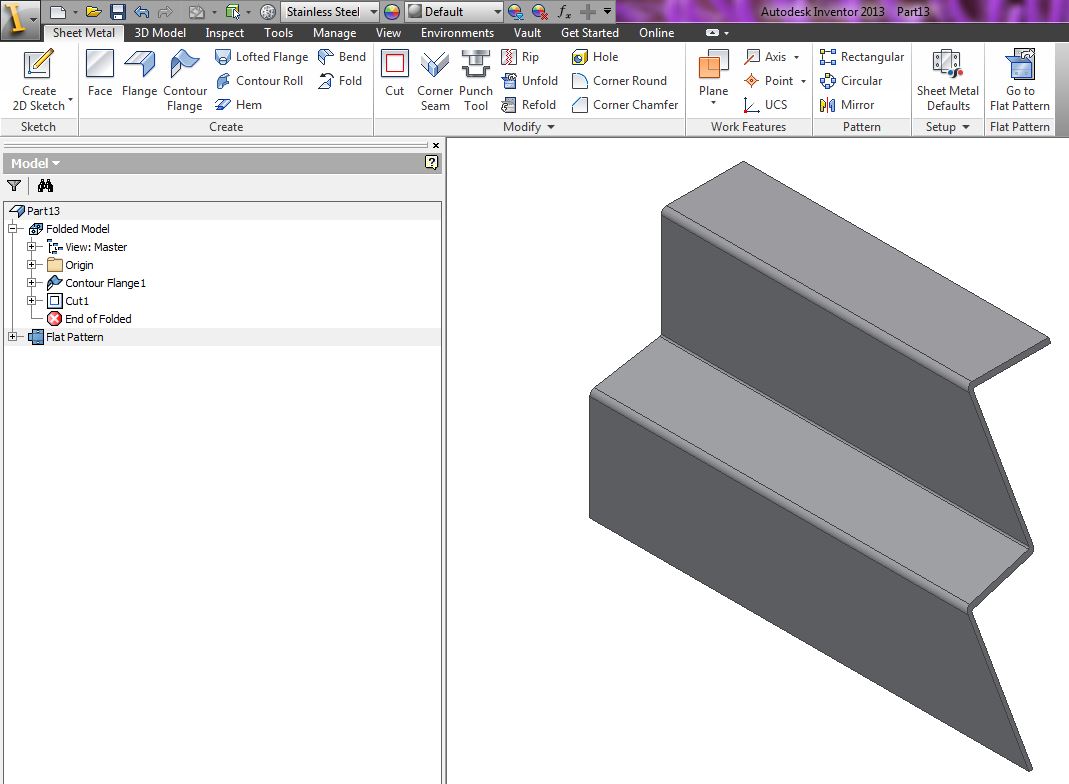Screen dimensions: 1069x784
Task: Select the Fold tool
Action: pyautogui.click(x=340, y=80)
